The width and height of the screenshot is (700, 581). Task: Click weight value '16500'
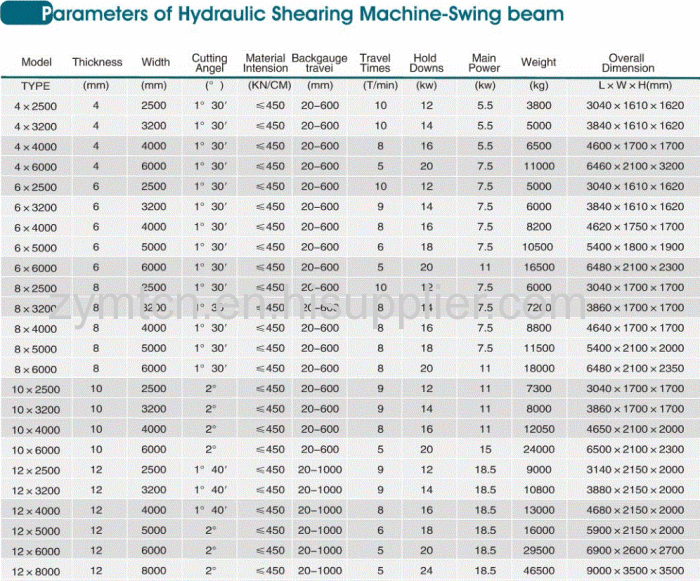tap(539, 267)
